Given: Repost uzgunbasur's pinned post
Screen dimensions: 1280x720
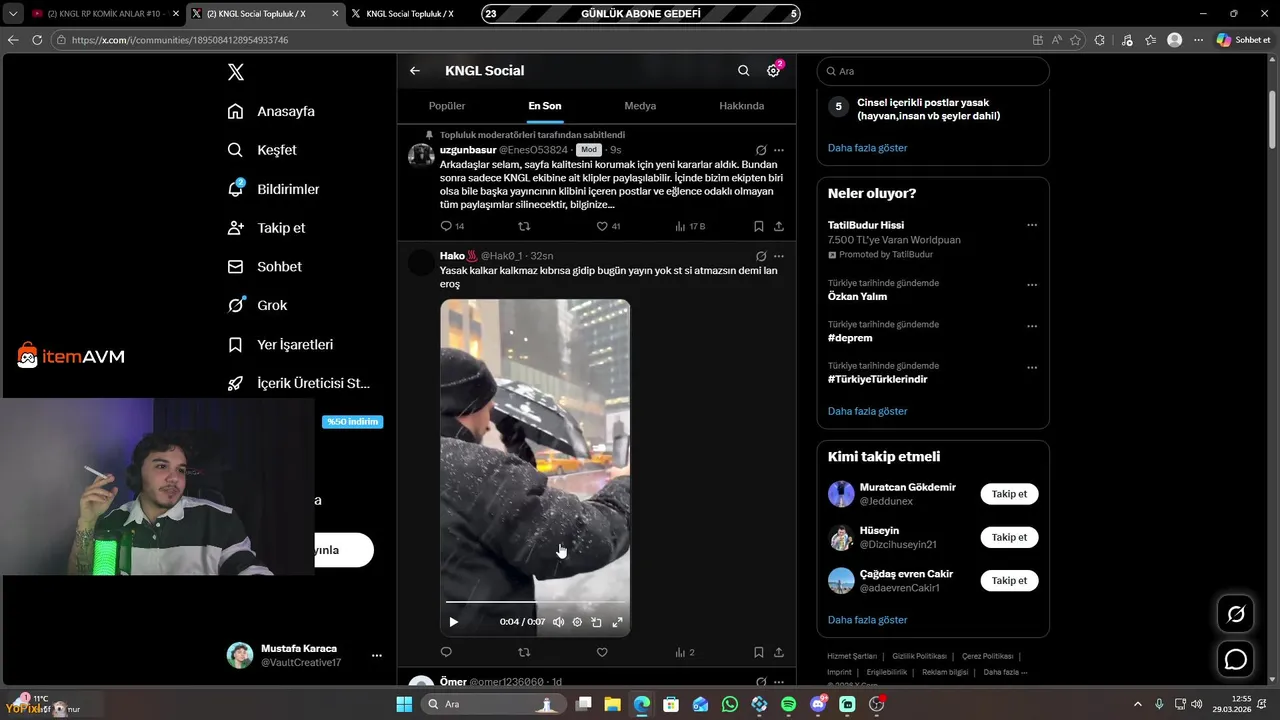Looking at the screenshot, I should tap(524, 227).
